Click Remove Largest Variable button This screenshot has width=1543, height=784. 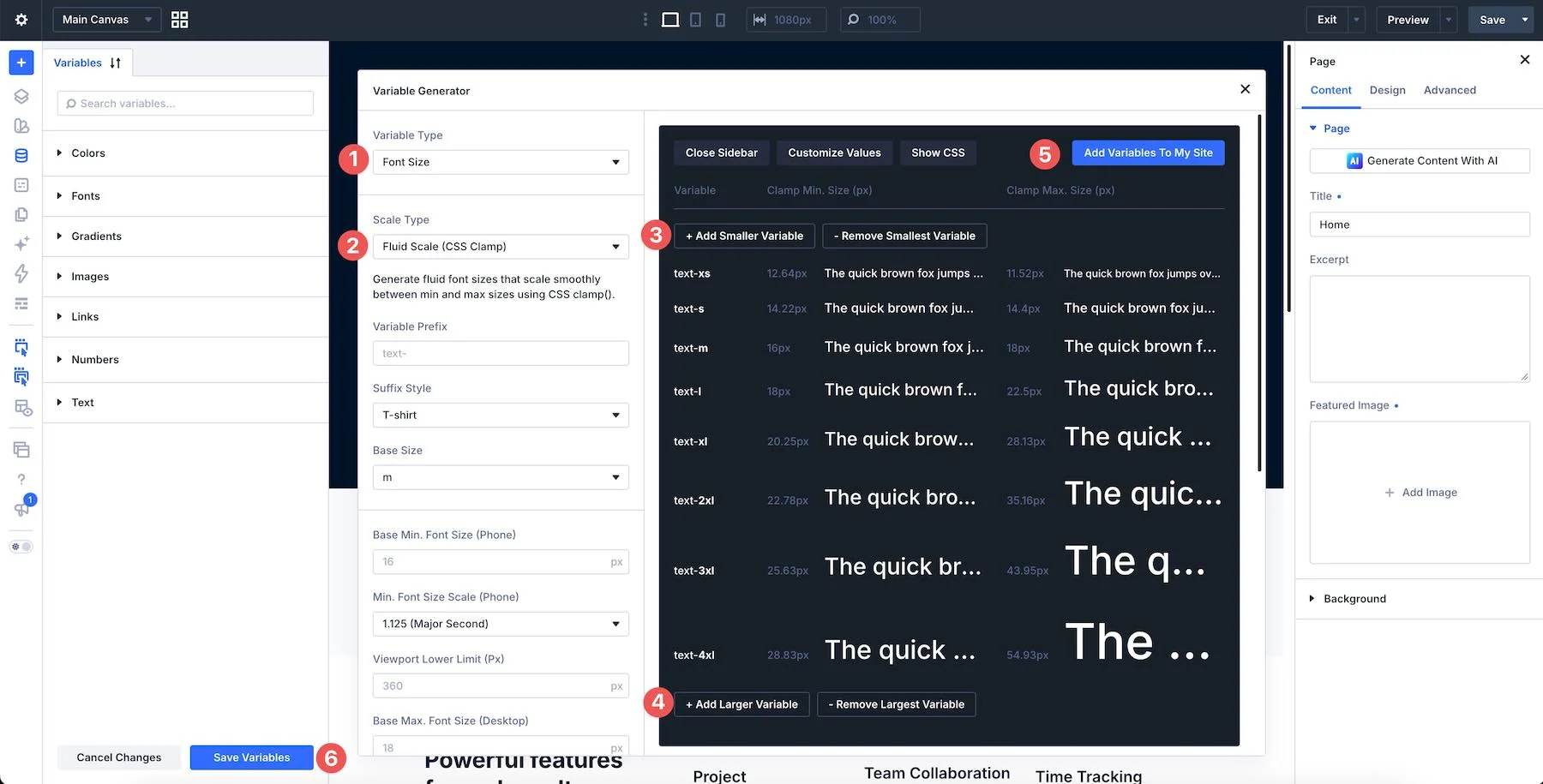897,704
